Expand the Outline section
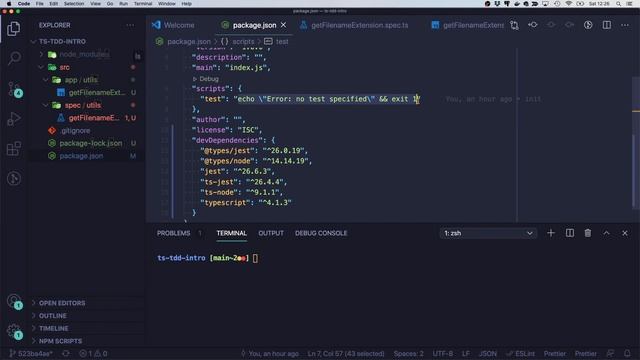640x360 pixels. [x=52, y=316]
